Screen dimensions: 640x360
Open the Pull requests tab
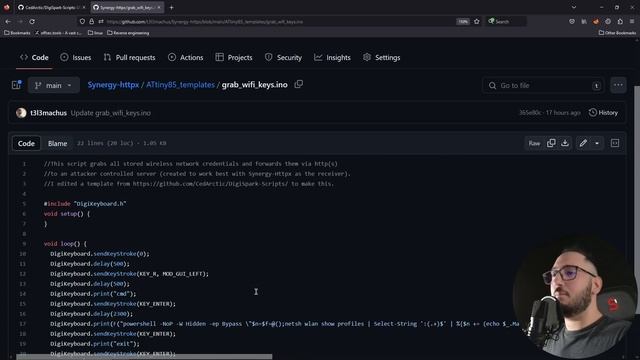click(x=129, y=58)
